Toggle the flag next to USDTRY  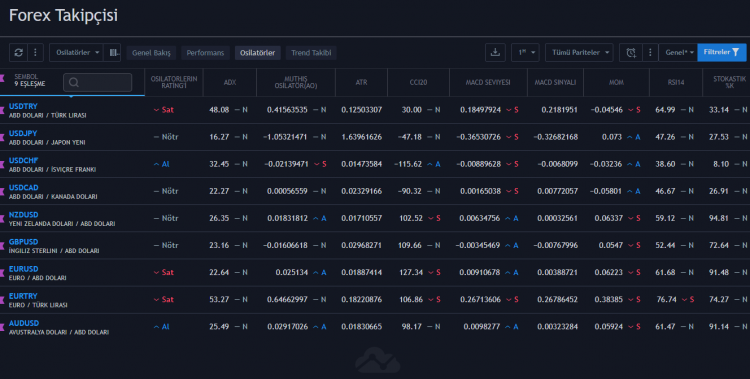click(2, 110)
